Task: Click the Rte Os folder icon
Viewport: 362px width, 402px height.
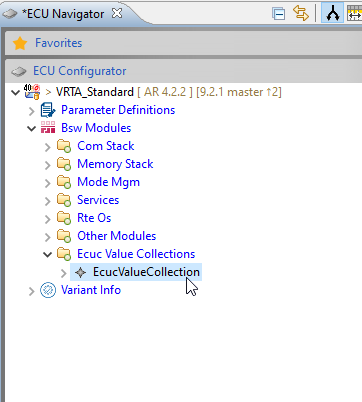Action: click(64, 218)
